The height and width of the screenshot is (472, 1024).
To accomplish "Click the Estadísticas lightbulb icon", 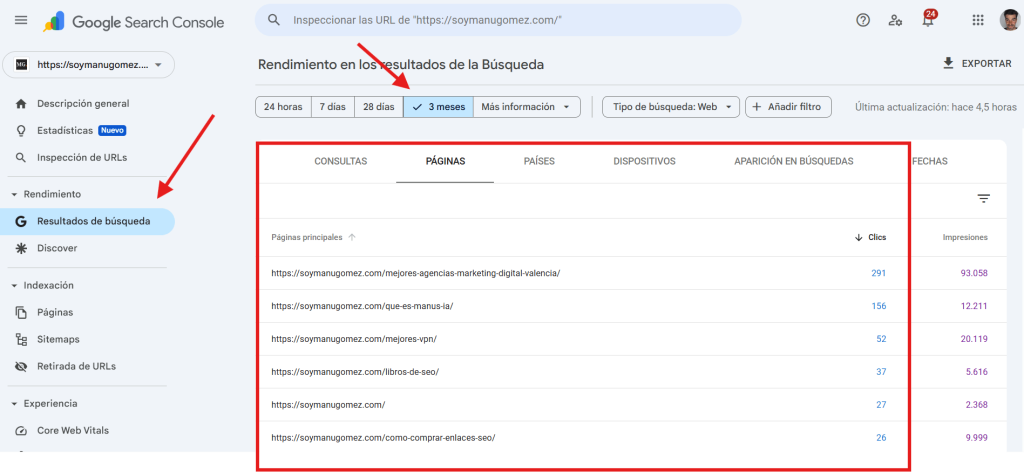I will (21, 131).
